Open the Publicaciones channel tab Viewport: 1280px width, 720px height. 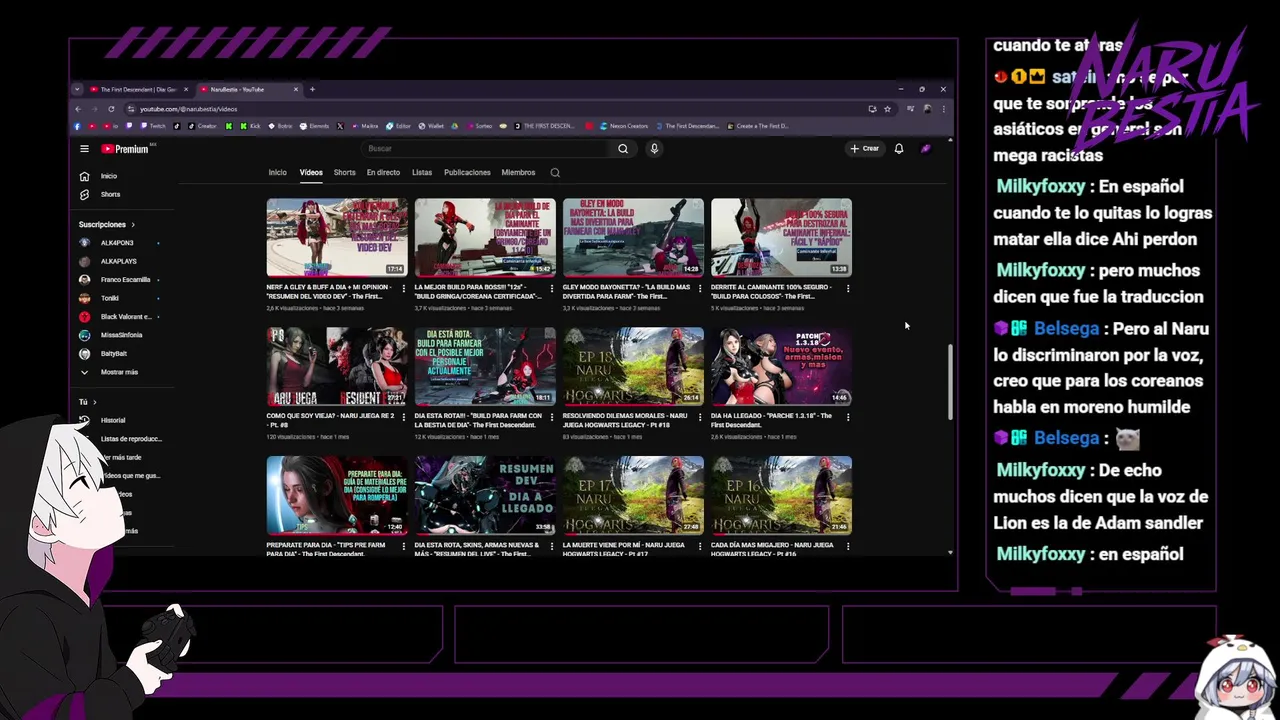[x=467, y=173]
